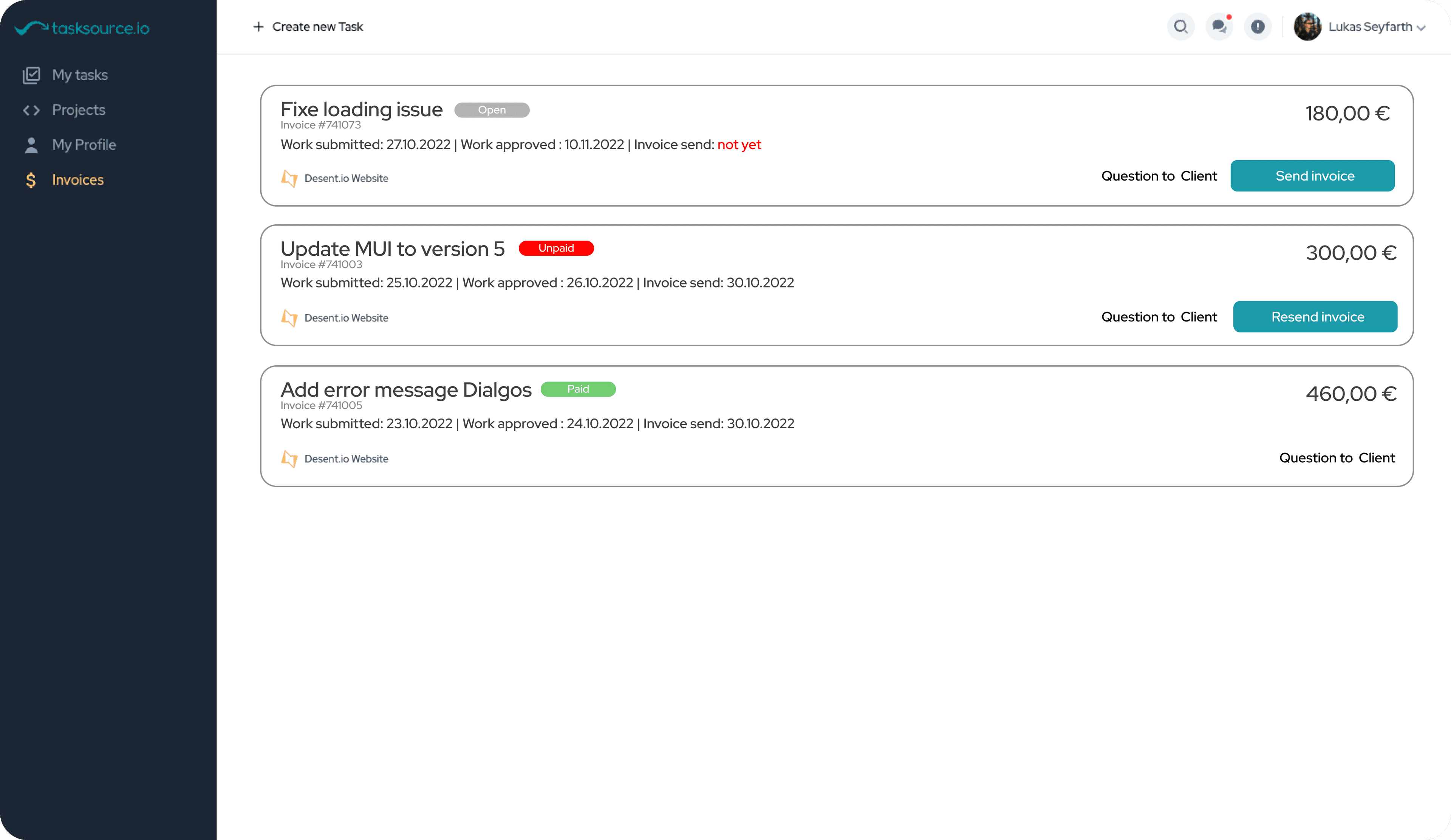Screen dimensions: 1451x840
Task: Click the plus icon for new task
Action: point(258,26)
